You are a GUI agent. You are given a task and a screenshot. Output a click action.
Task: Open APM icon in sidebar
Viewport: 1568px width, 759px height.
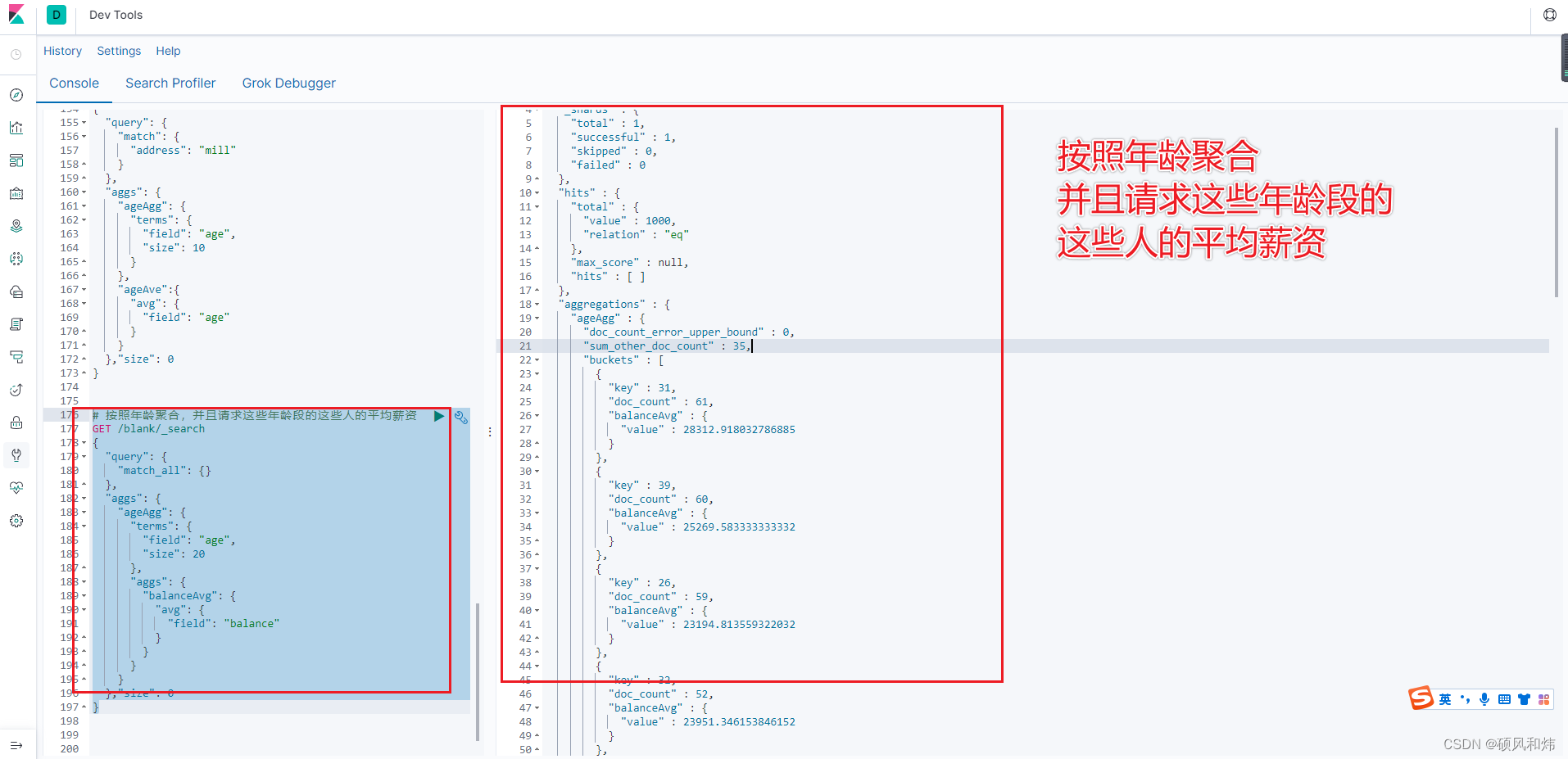pyautogui.click(x=16, y=357)
